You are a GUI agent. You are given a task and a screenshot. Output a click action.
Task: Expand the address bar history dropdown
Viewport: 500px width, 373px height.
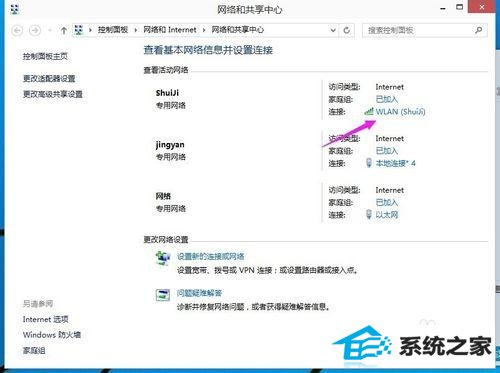333,30
